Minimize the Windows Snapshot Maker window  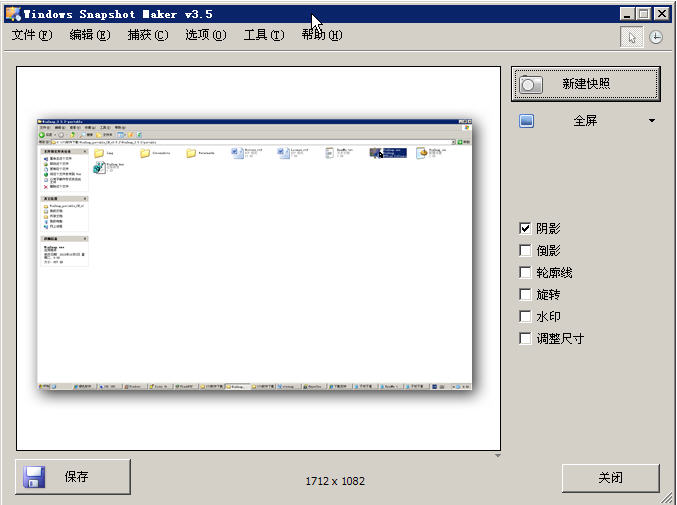[x=627, y=14]
